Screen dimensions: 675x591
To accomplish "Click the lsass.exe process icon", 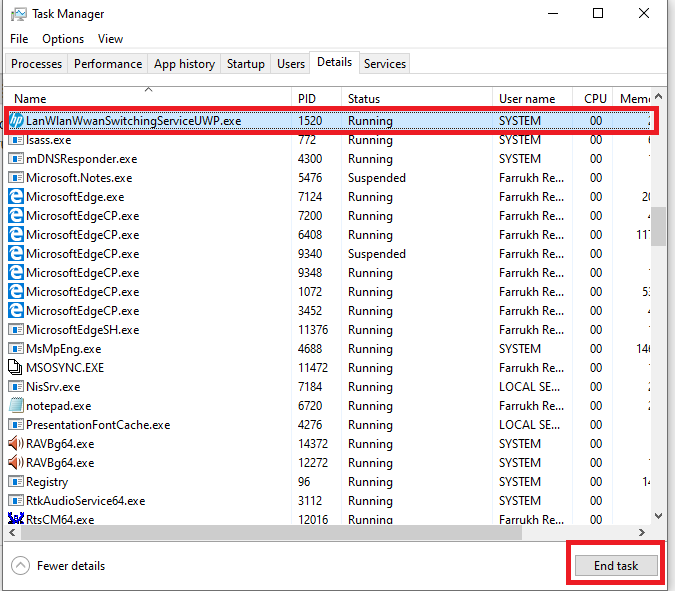I will pos(16,140).
